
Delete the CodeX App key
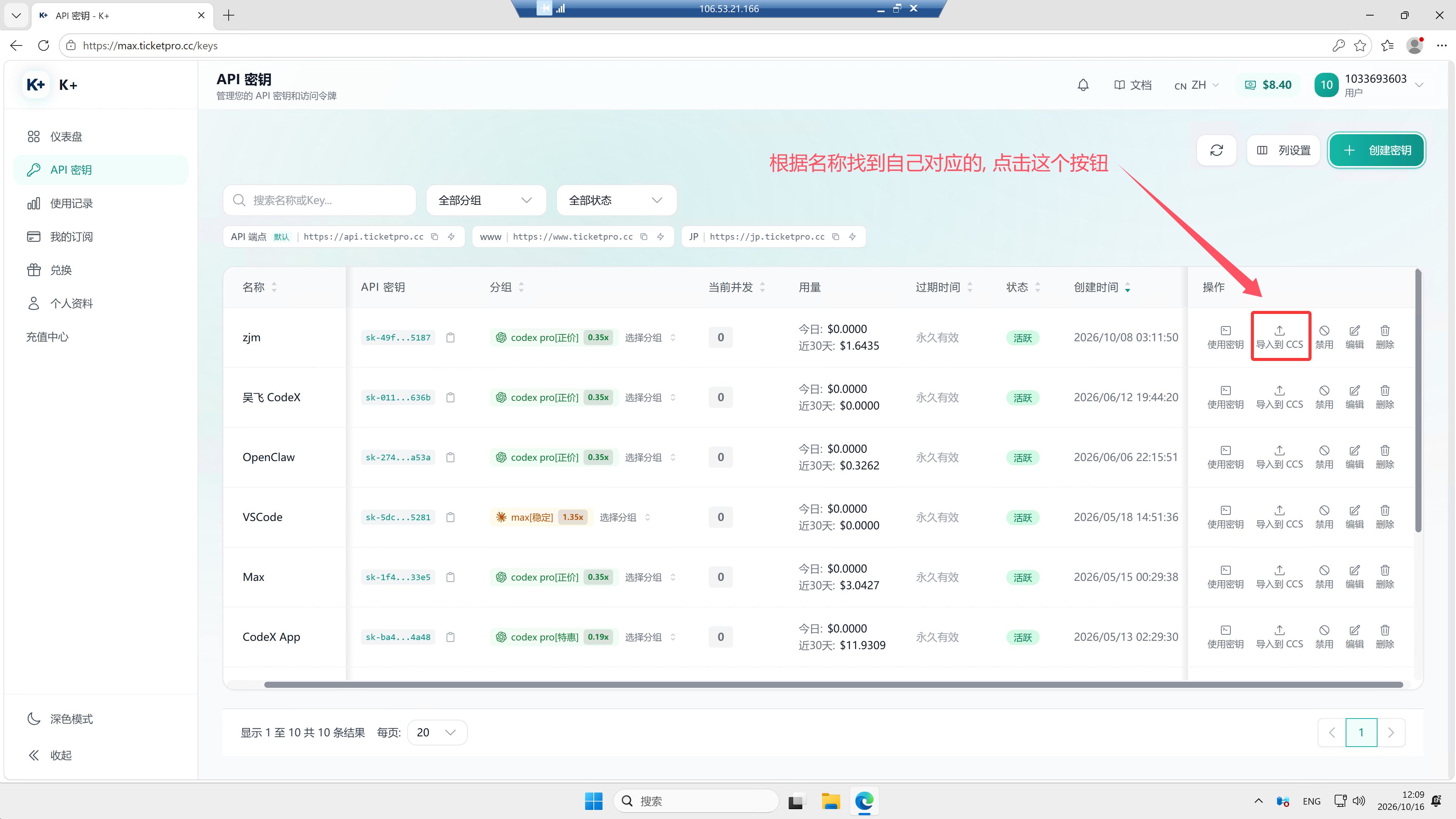pyautogui.click(x=1385, y=637)
